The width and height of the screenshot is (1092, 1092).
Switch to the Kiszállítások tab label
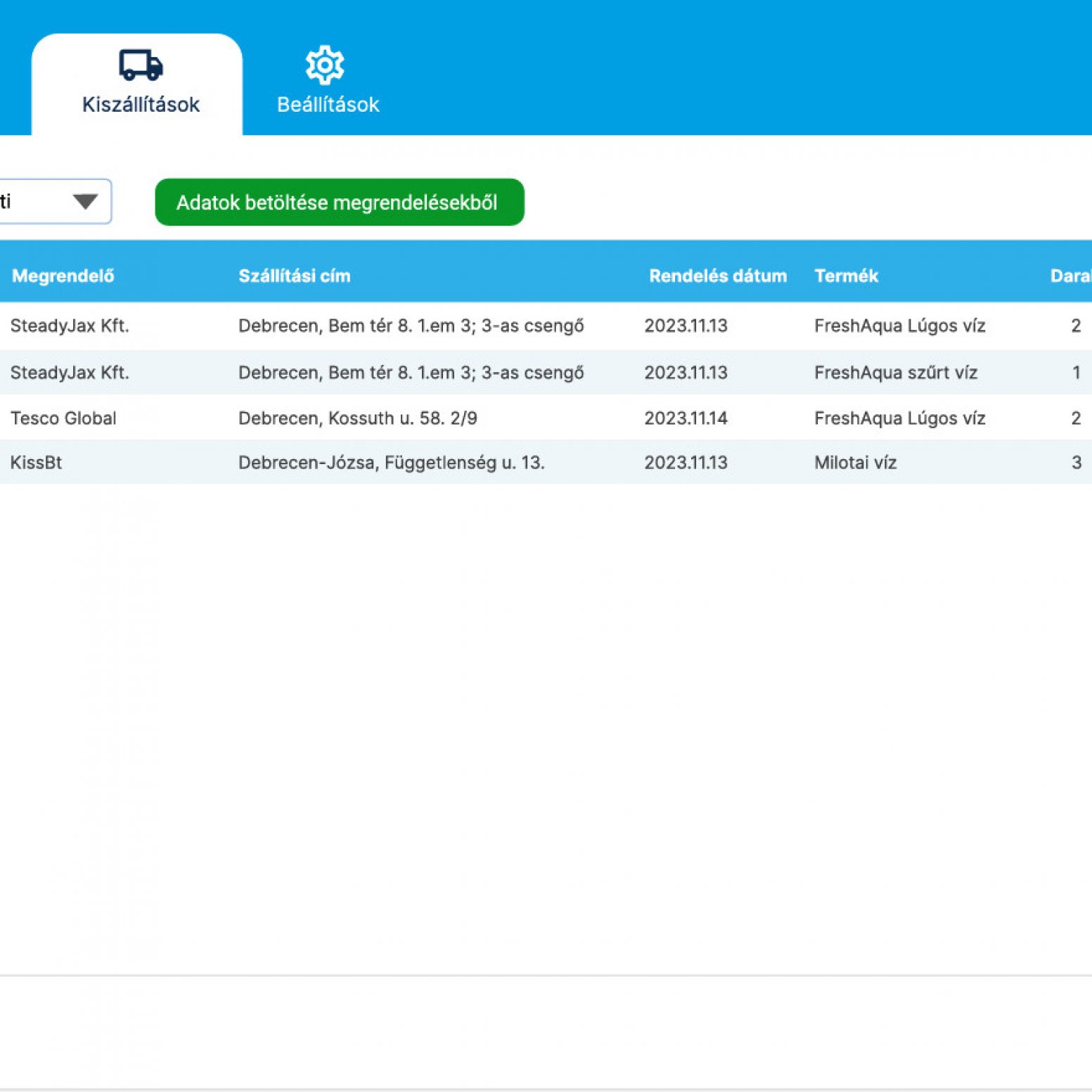point(141,105)
